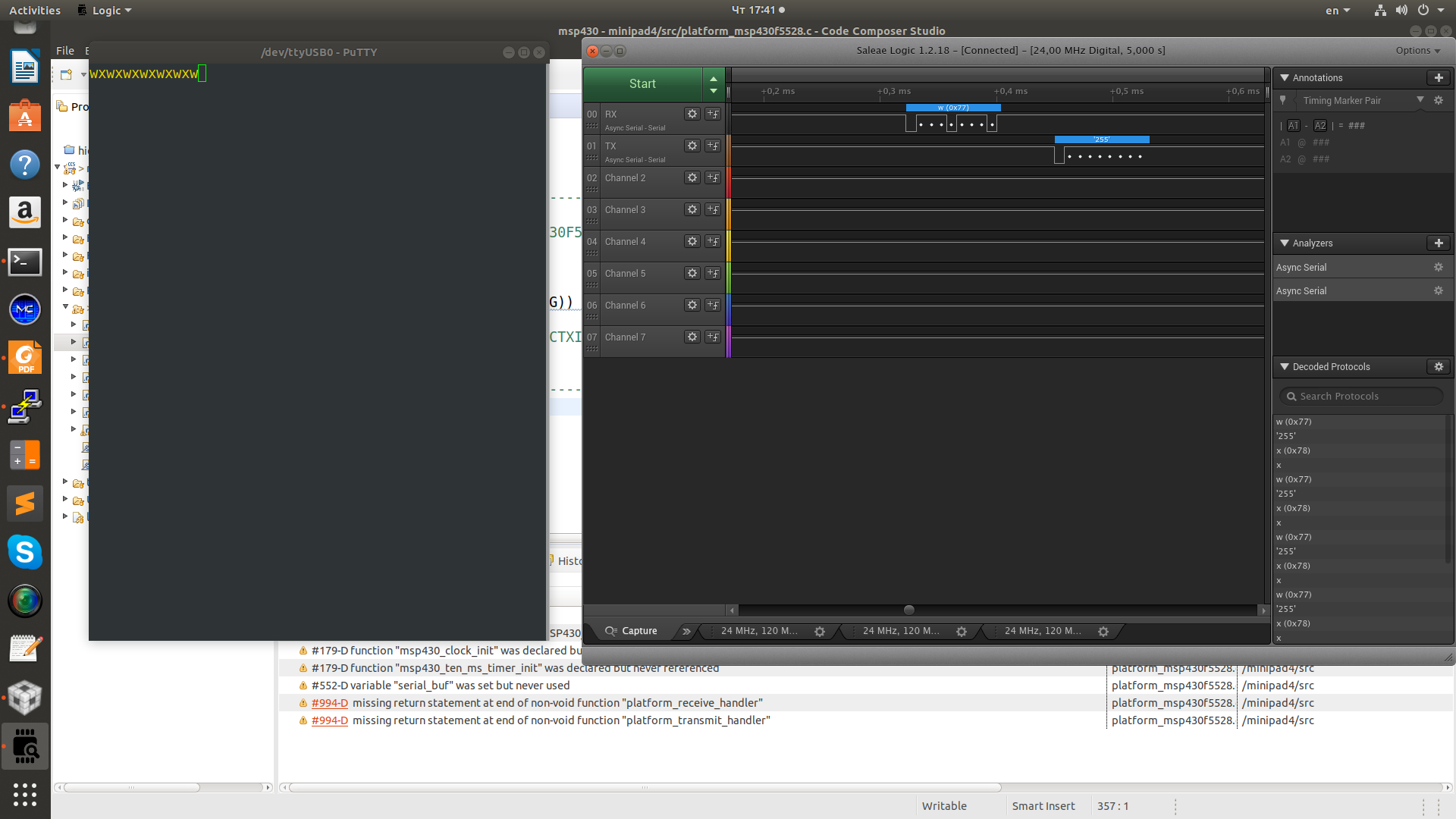Open the File menu

pos(65,51)
